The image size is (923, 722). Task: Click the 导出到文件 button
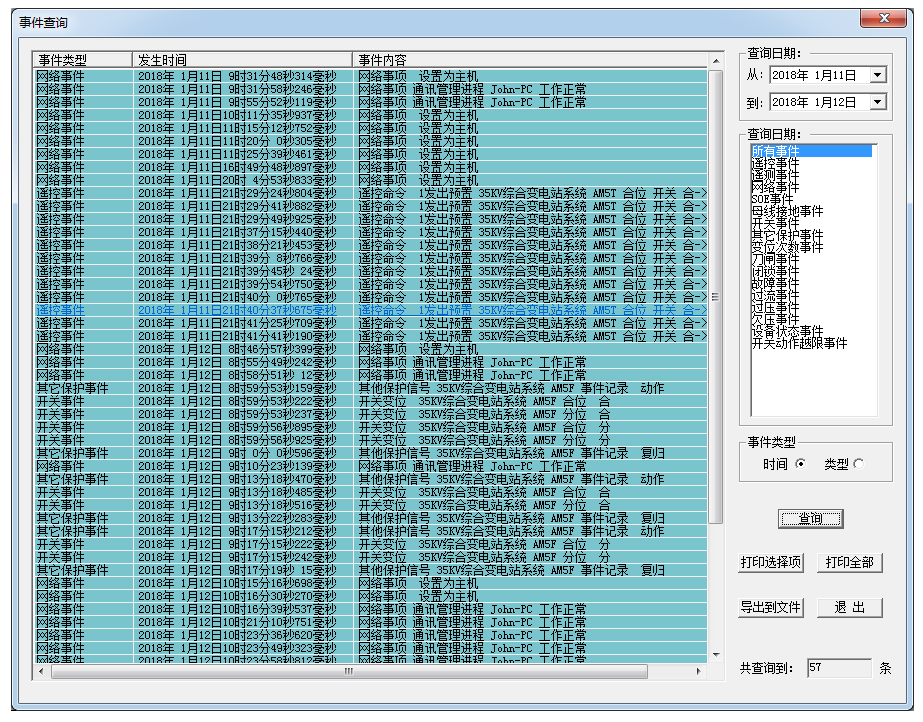pyautogui.click(x=771, y=608)
